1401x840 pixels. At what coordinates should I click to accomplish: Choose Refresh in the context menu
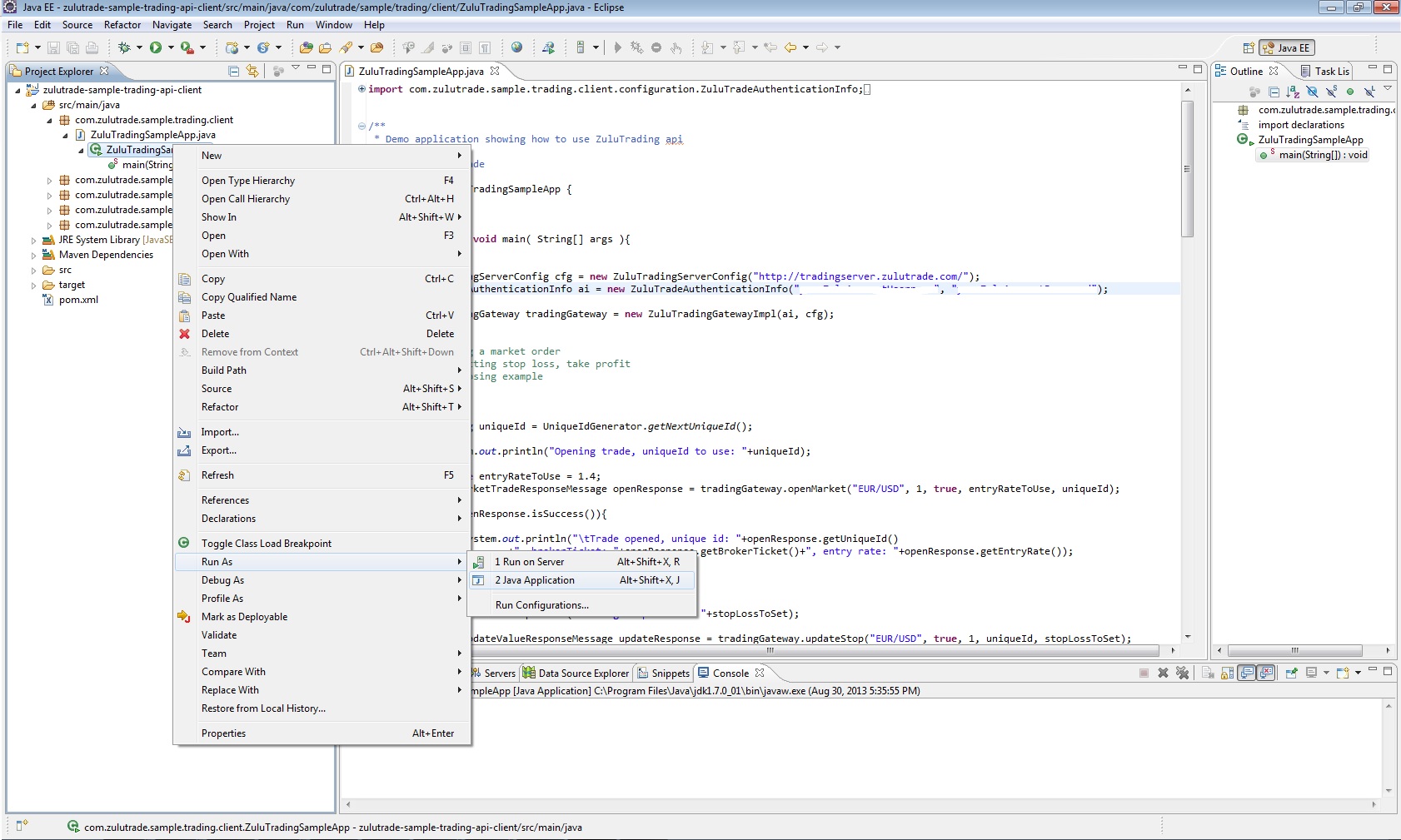(x=217, y=475)
